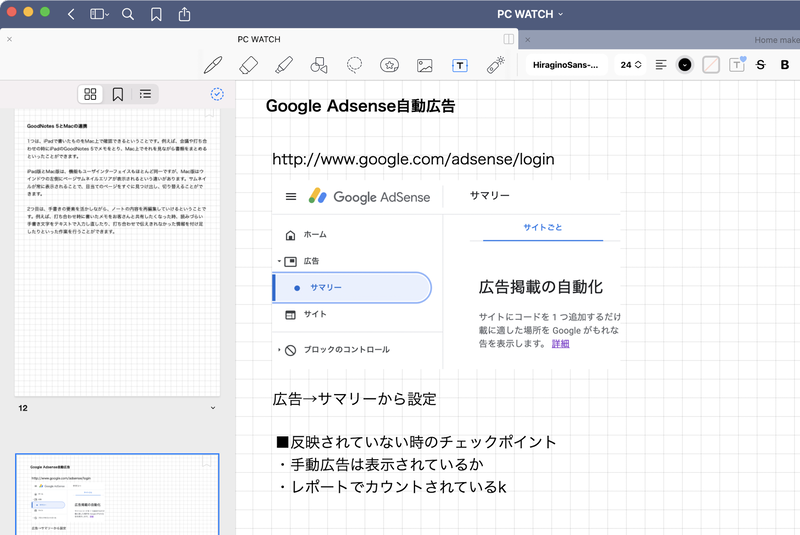Open the share export icon

(x=184, y=14)
